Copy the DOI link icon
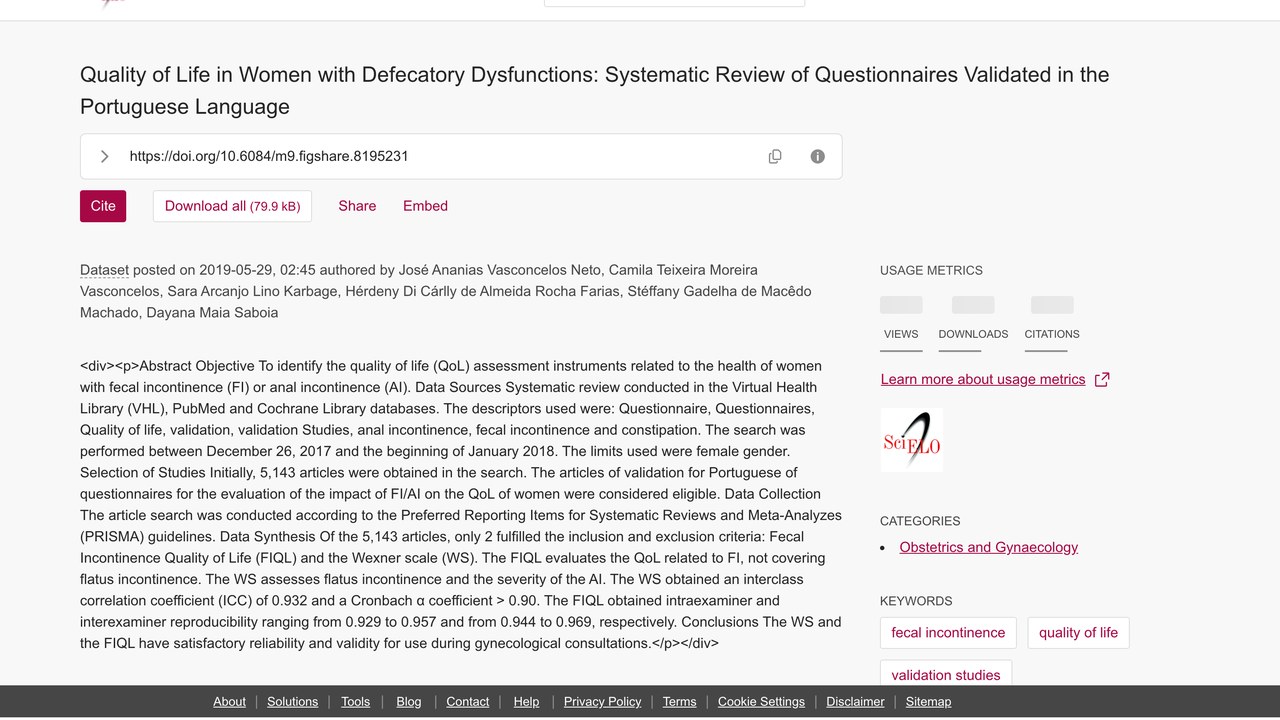1280x720 pixels. 775,157
